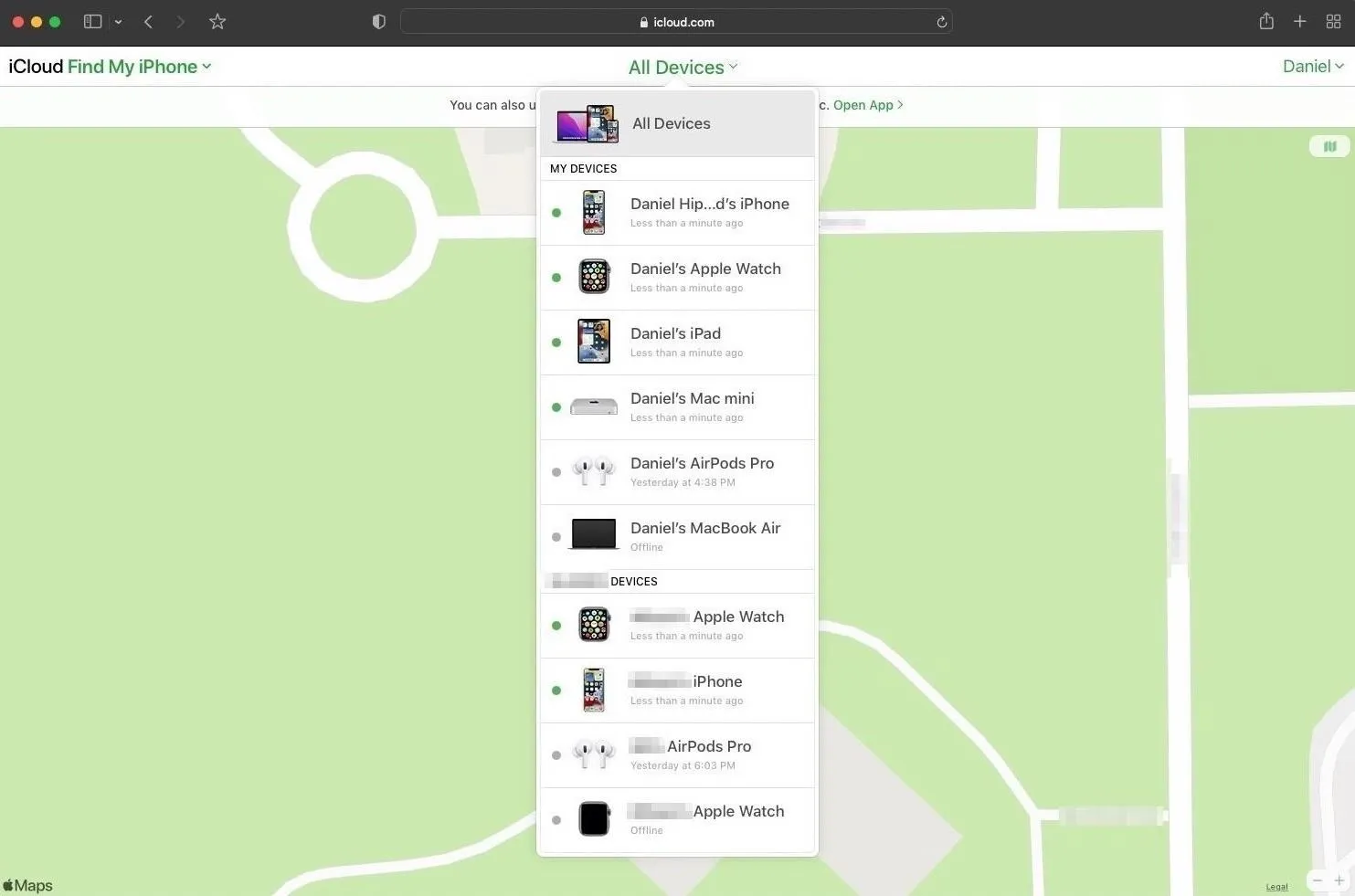
Task: Click the black offline Apple Watch icon
Action: tap(594, 819)
